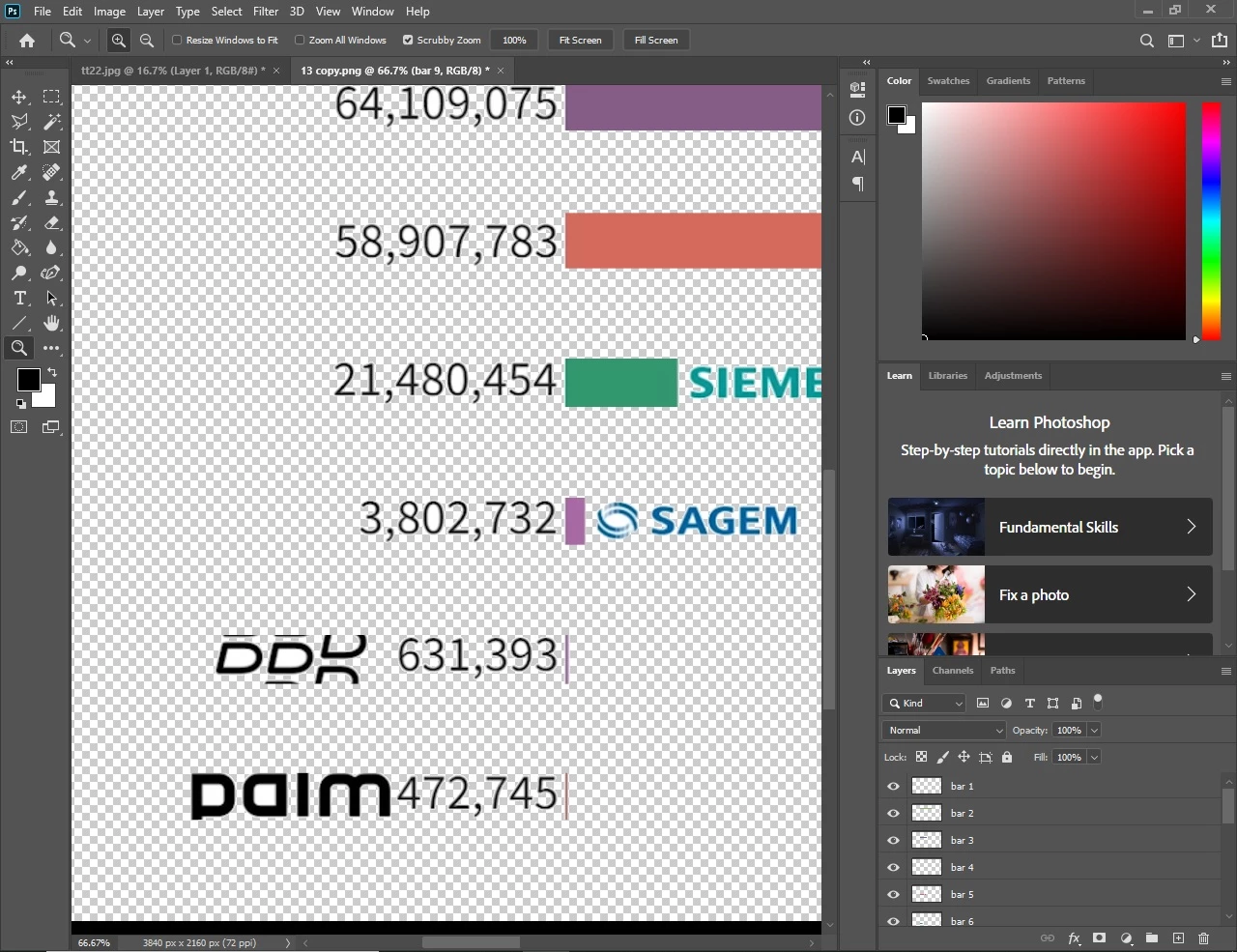Select the Healing Brush tool
Screen dimensions: 1237x952
tap(51, 172)
